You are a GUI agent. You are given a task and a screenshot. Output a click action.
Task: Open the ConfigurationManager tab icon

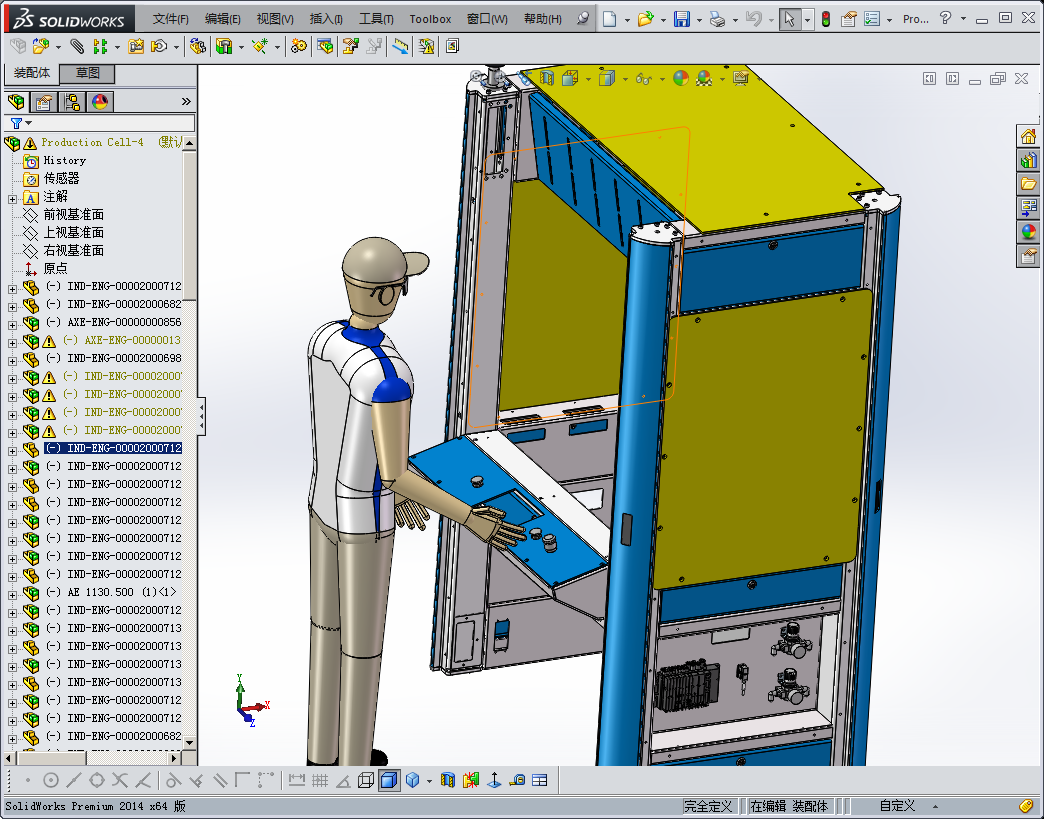coord(72,102)
